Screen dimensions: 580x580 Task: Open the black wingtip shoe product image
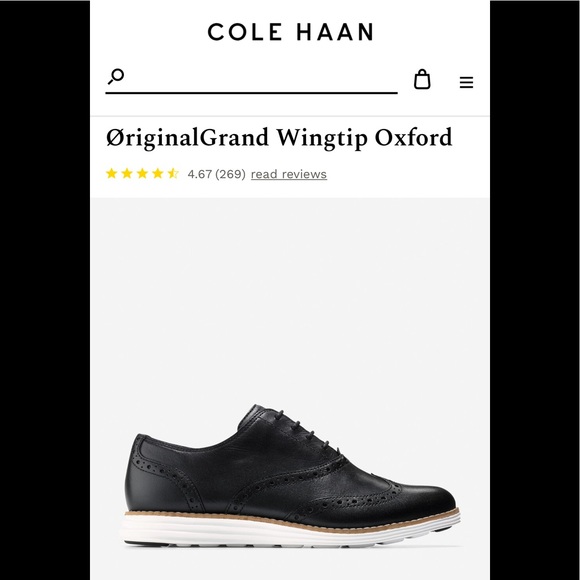[x=290, y=475]
